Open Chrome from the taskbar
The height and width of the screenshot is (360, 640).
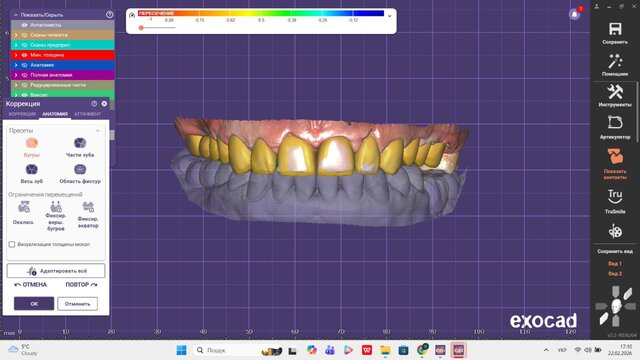pyautogui.click(x=422, y=350)
